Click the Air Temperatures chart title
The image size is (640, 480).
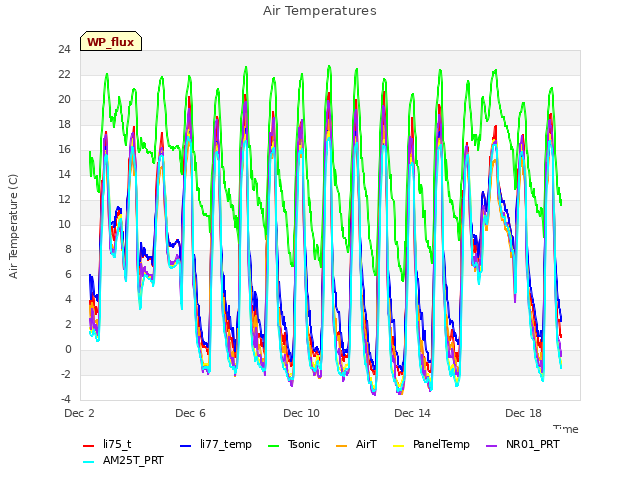(320, 11)
